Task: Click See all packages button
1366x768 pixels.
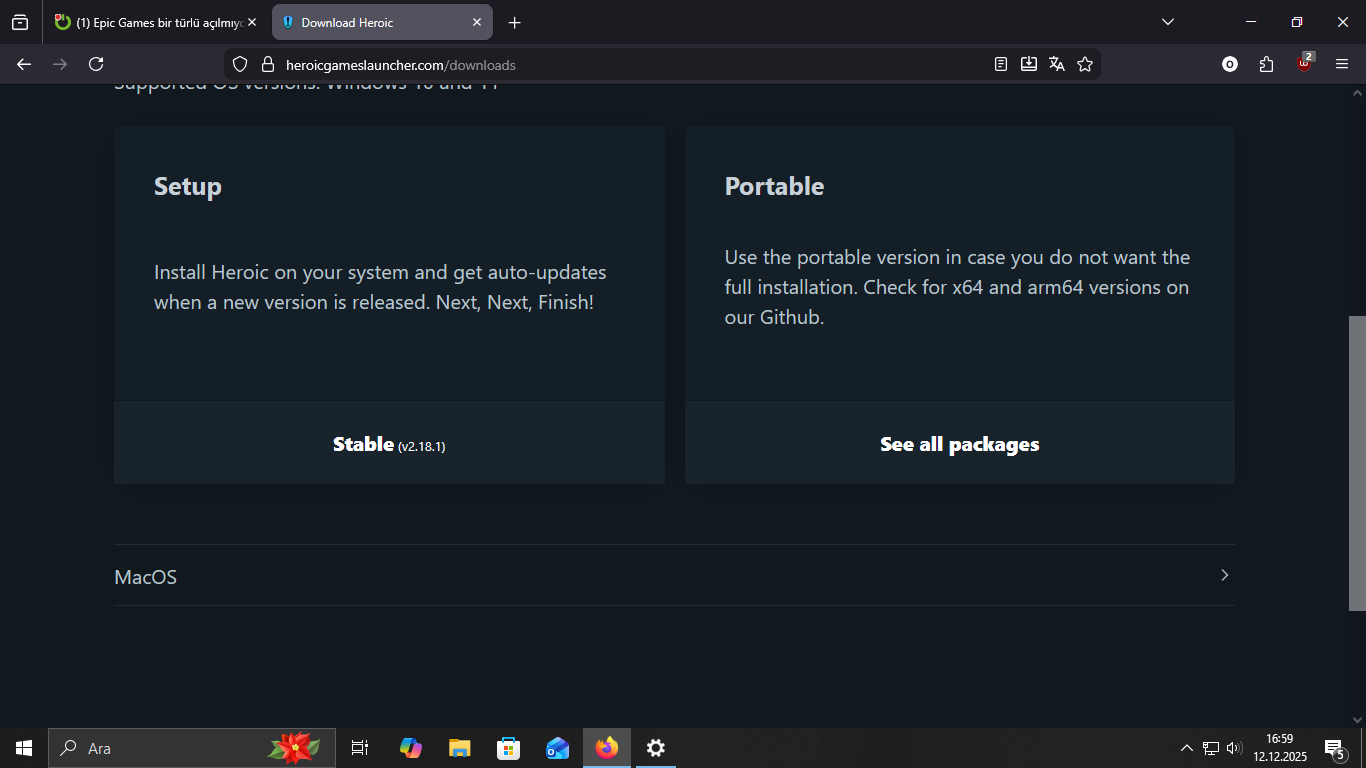Action: tap(960, 444)
